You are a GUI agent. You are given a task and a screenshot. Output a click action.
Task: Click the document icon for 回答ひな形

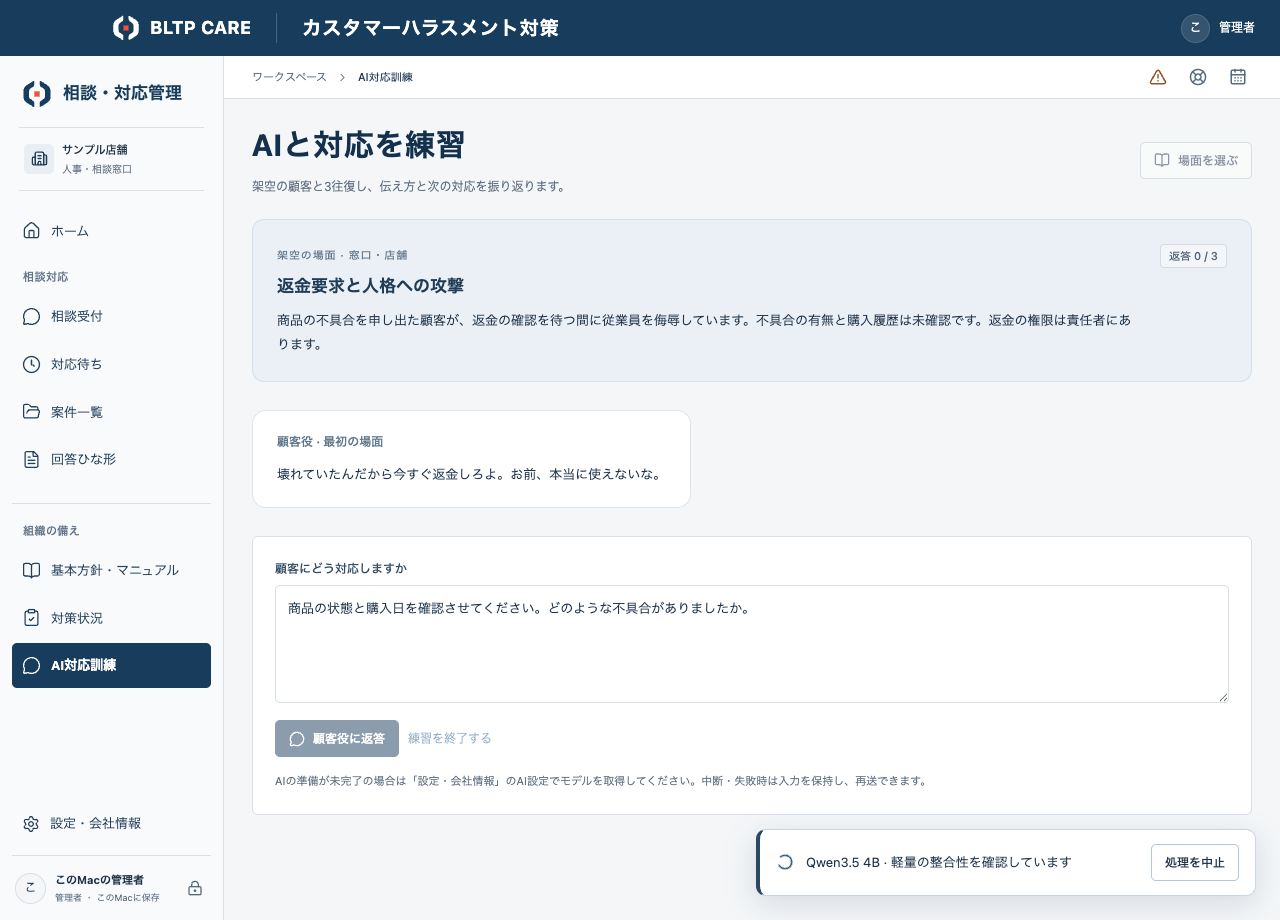(31, 459)
